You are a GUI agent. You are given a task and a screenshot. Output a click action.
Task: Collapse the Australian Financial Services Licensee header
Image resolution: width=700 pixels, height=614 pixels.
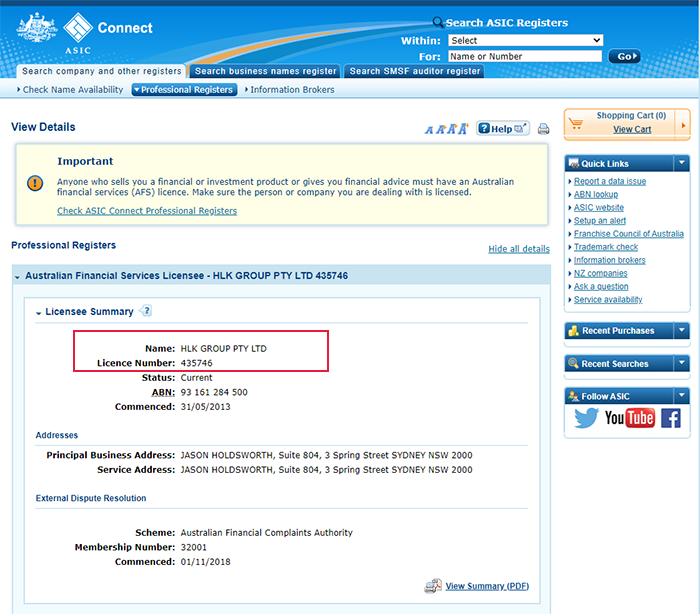[17, 277]
